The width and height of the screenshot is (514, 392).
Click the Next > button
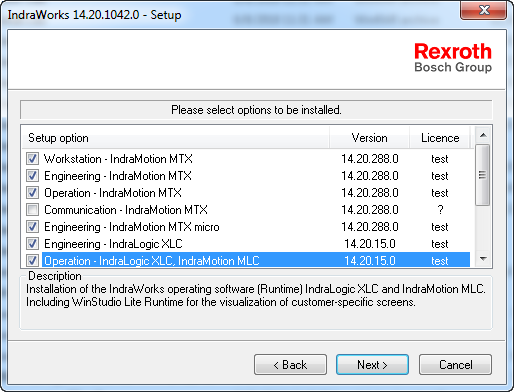click(372, 365)
